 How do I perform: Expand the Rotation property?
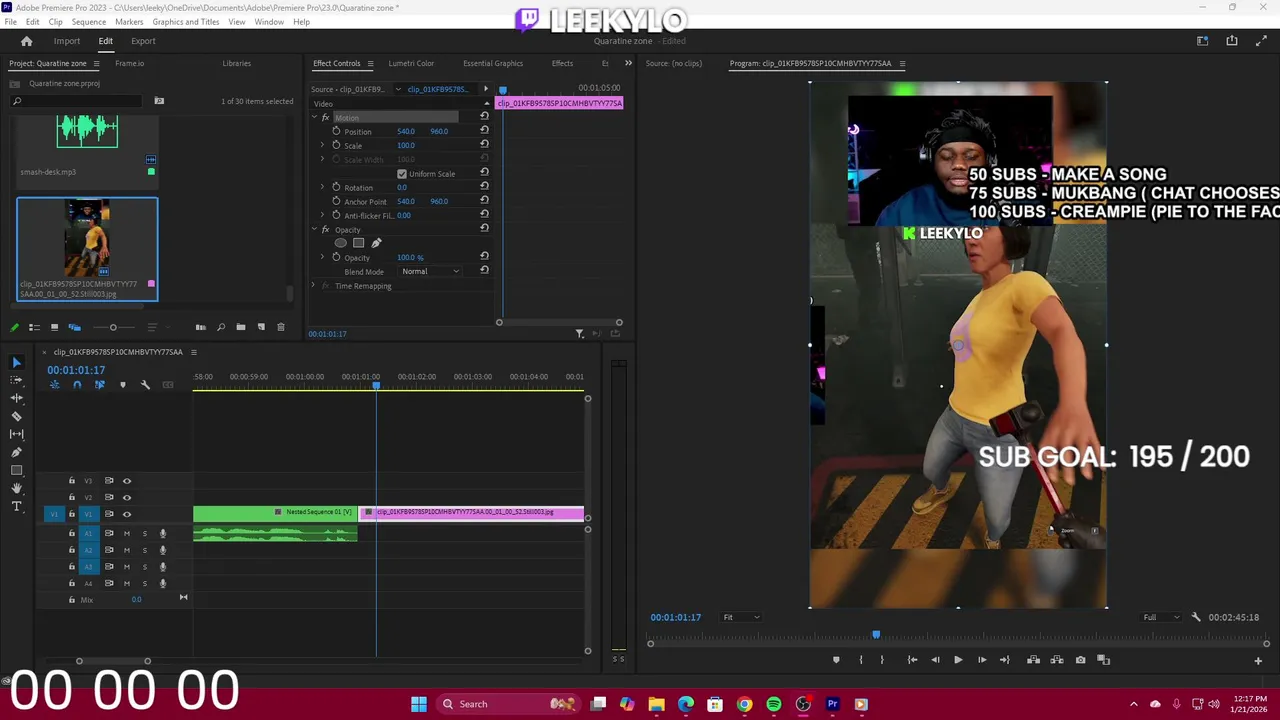click(323, 188)
